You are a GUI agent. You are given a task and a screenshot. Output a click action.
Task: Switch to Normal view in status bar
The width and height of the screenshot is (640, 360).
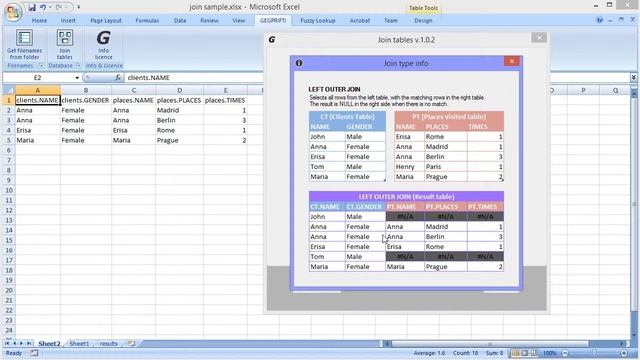point(516,353)
